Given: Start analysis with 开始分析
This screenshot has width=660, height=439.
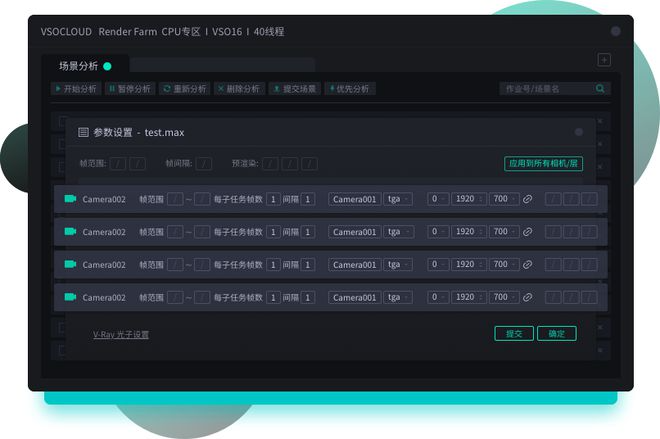Looking at the screenshot, I should click(76, 89).
